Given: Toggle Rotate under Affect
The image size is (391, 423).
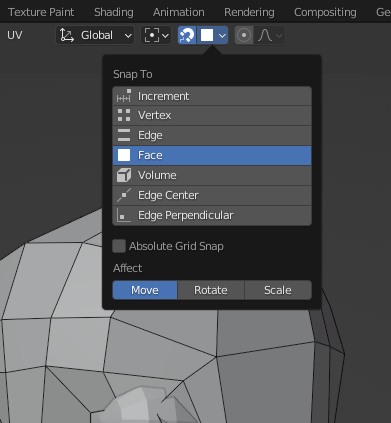Looking at the screenshot, I should pyautogui.click(x=211, y=290).
